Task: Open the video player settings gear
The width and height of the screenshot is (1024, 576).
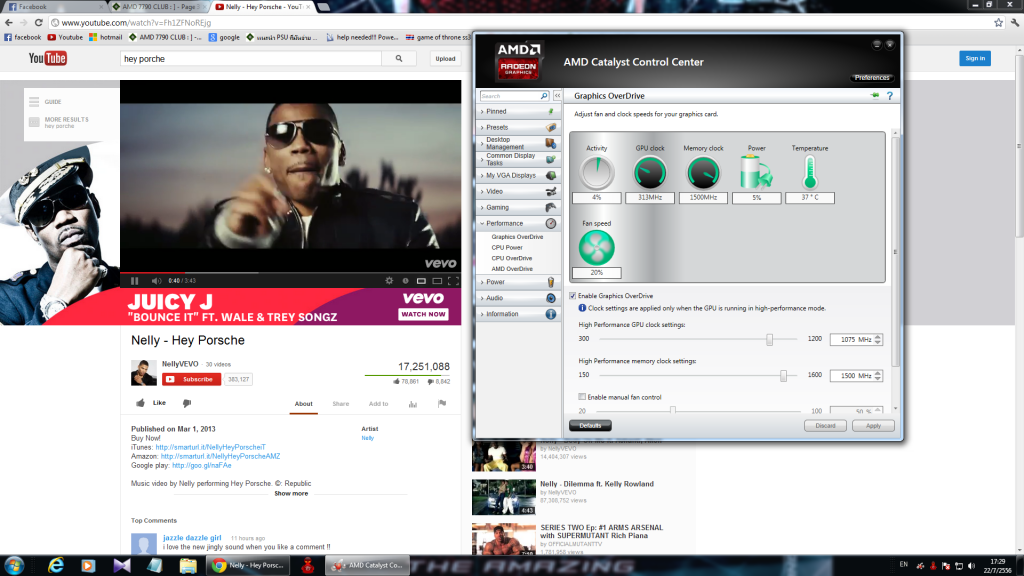Action: point(389,281)
